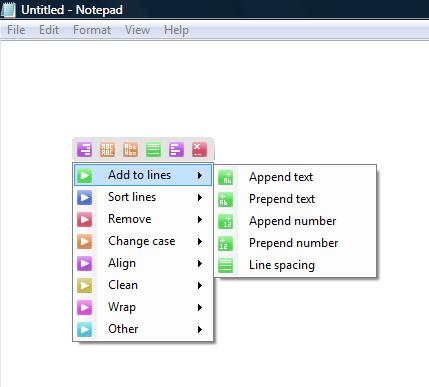Expand the Remove submenu arrow
This screenshot has width=429, height=387.
point(200,219)
